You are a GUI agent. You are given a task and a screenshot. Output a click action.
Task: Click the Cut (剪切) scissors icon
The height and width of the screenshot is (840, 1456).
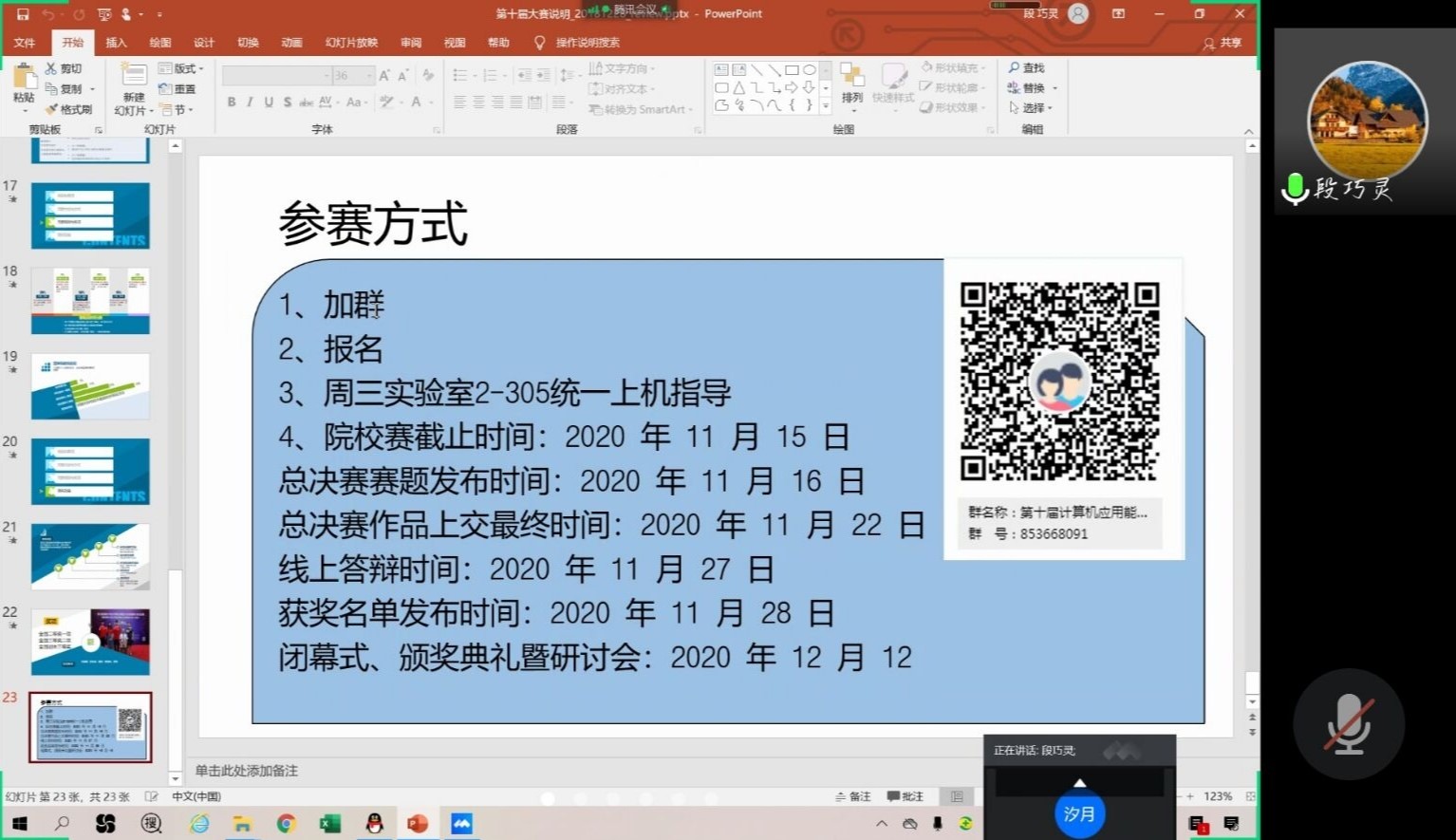(51, 68)
